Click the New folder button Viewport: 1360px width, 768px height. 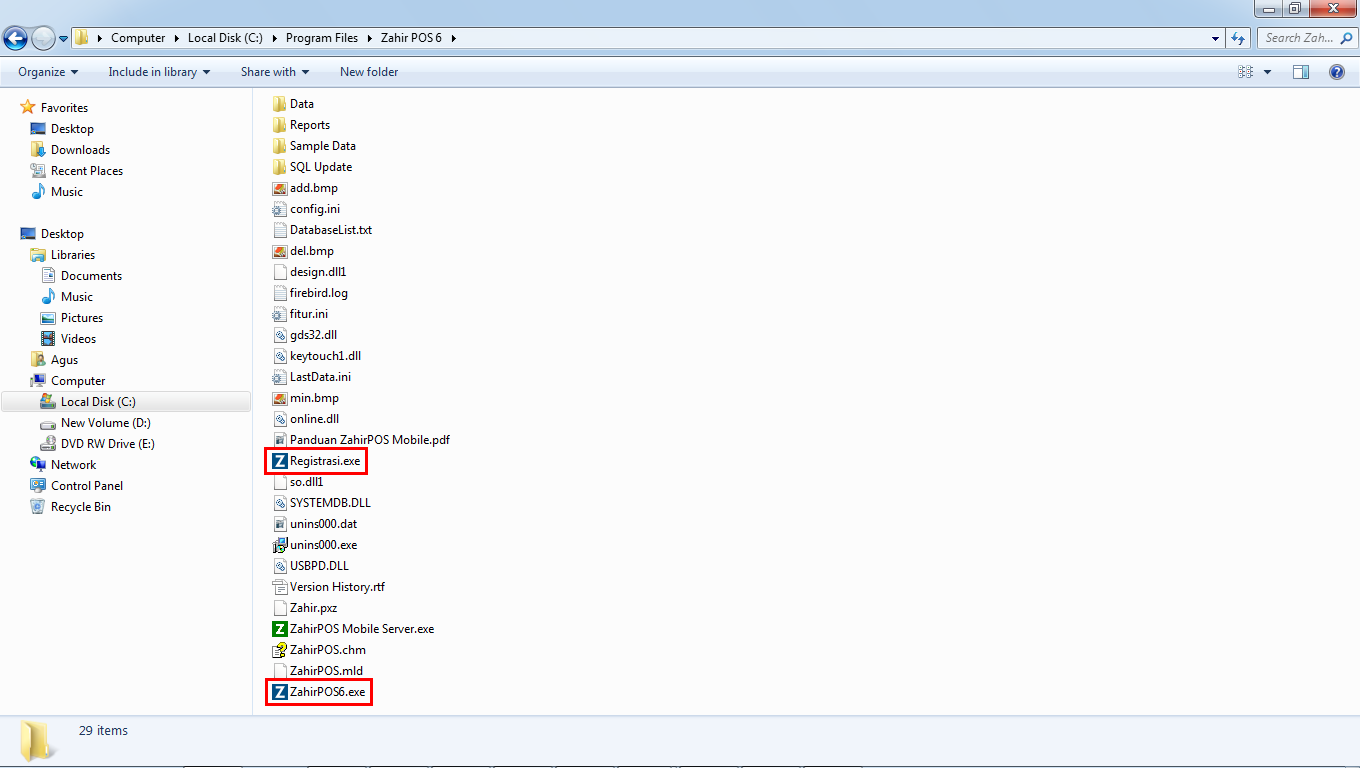pos(369,72)
